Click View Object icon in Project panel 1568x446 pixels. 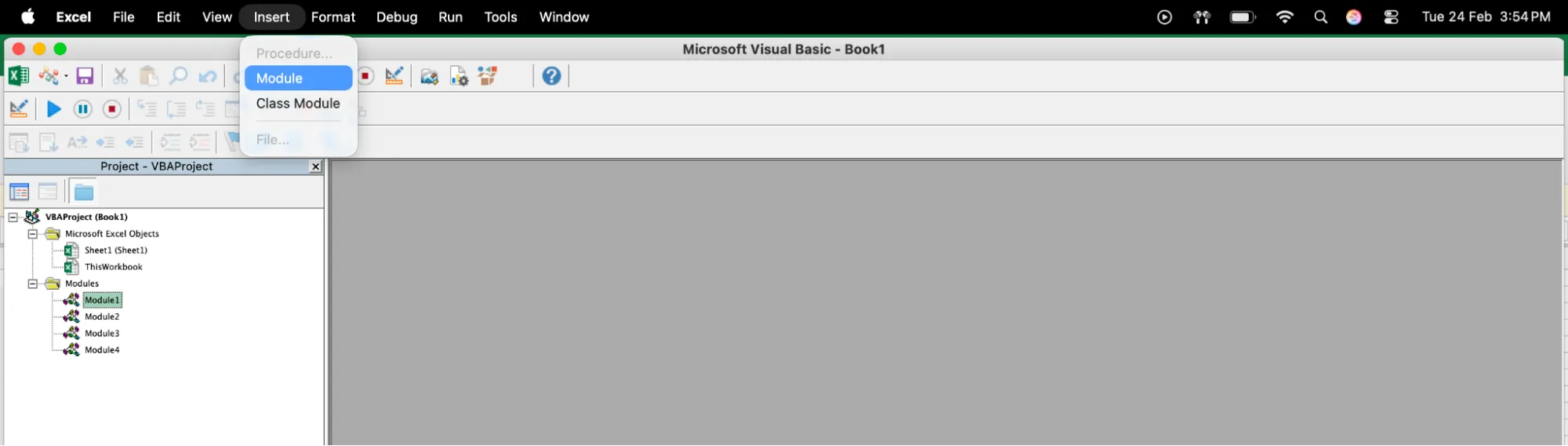48,192
